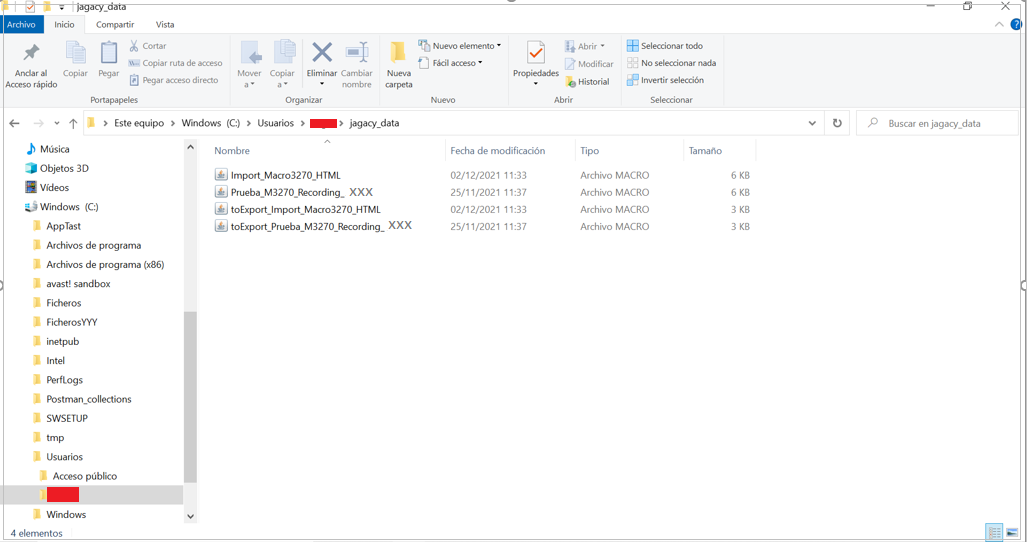Open the address bar history dropdown

pyautogui.click(x=812, y=123)
